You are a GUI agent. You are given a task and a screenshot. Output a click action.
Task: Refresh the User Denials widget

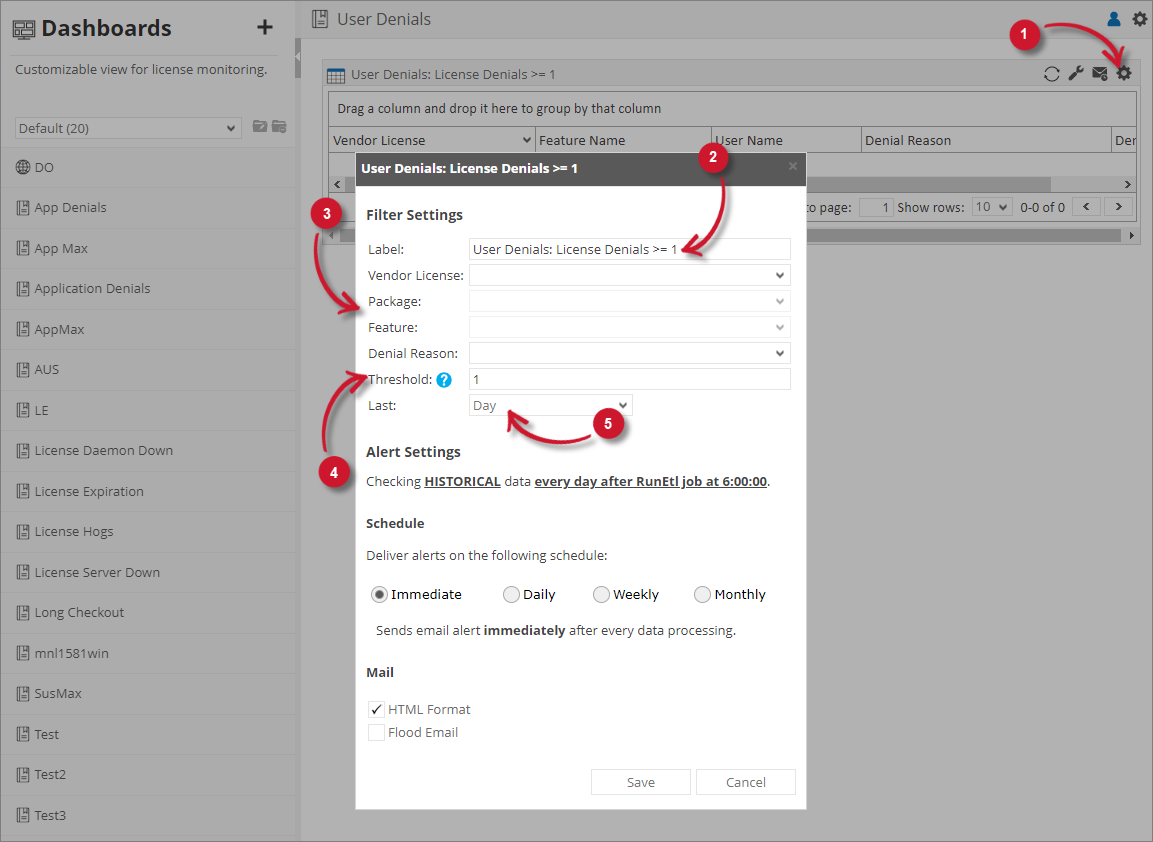pyautogui.click(x=1052, y=74)
